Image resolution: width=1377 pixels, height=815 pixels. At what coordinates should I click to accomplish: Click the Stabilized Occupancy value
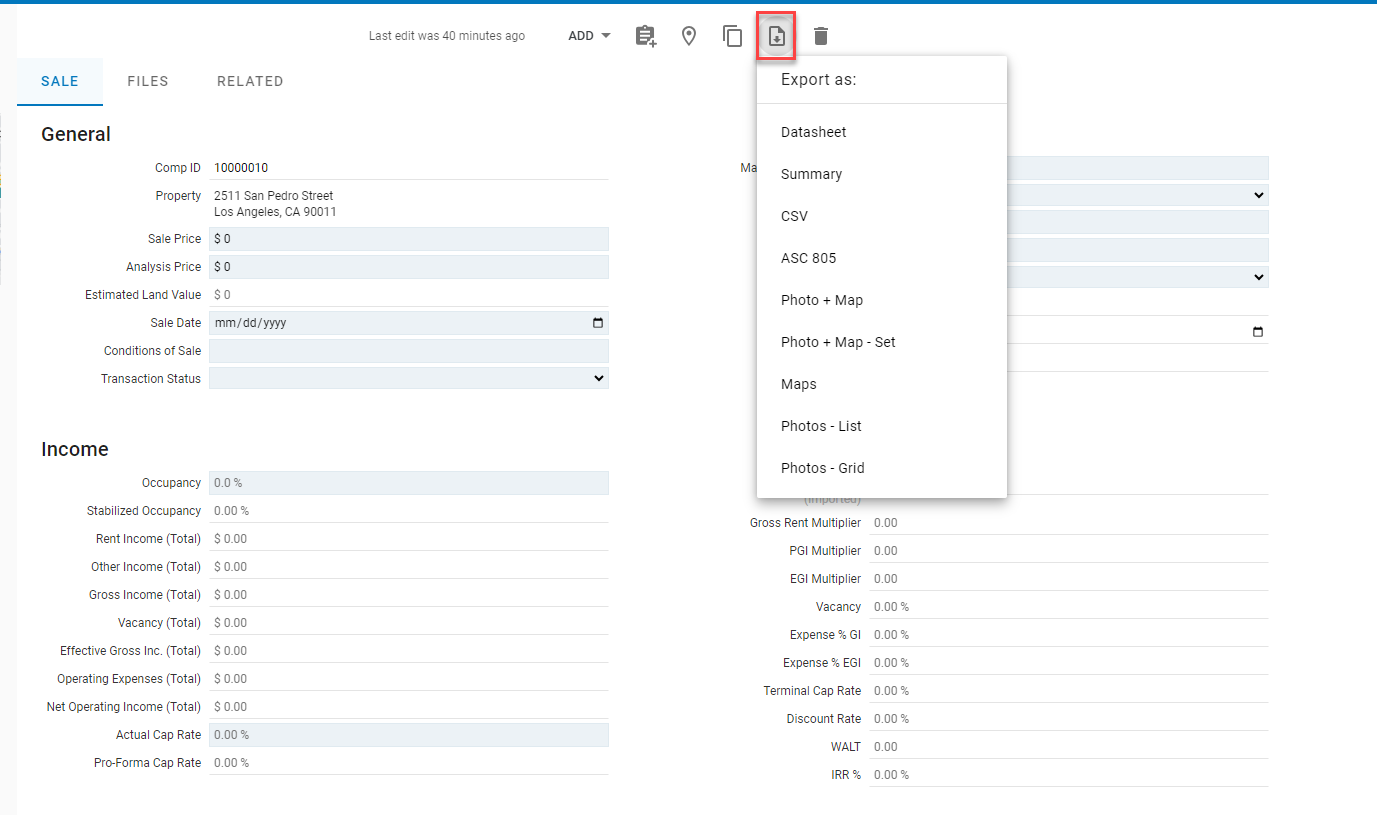[x=231, y=511]
